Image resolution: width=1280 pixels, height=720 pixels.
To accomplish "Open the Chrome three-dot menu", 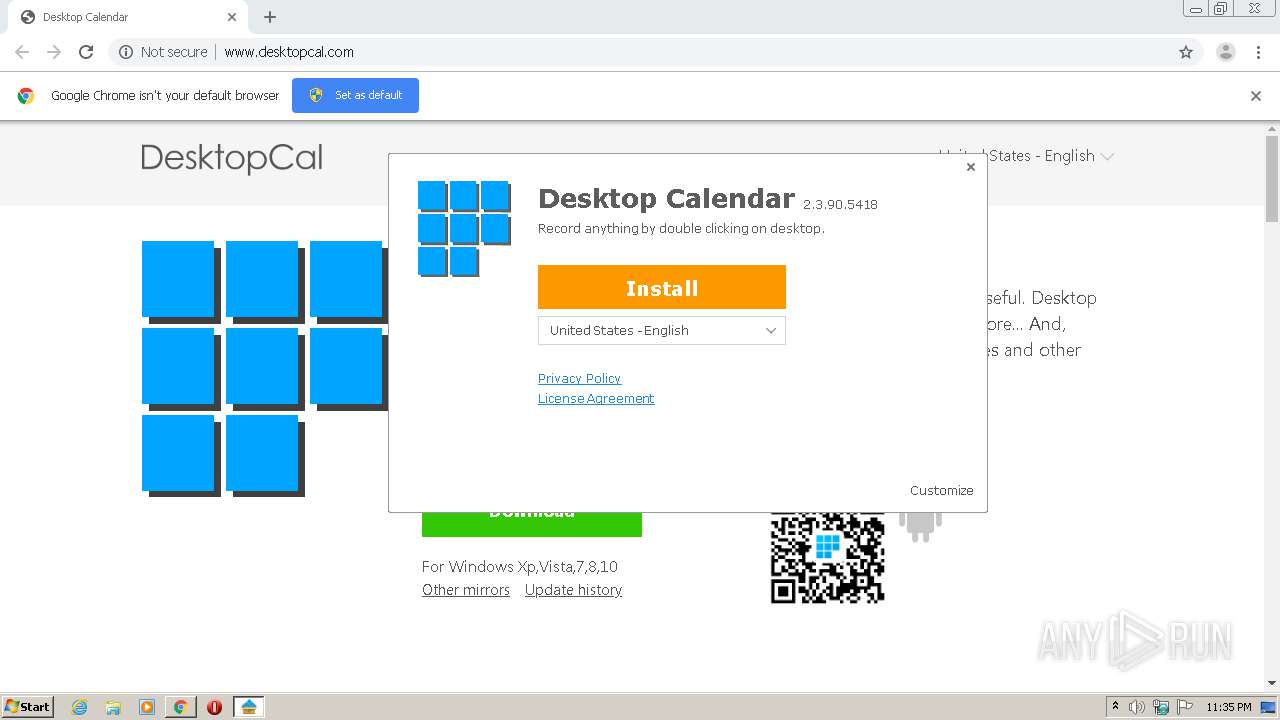I will (x=1258, y=52).
